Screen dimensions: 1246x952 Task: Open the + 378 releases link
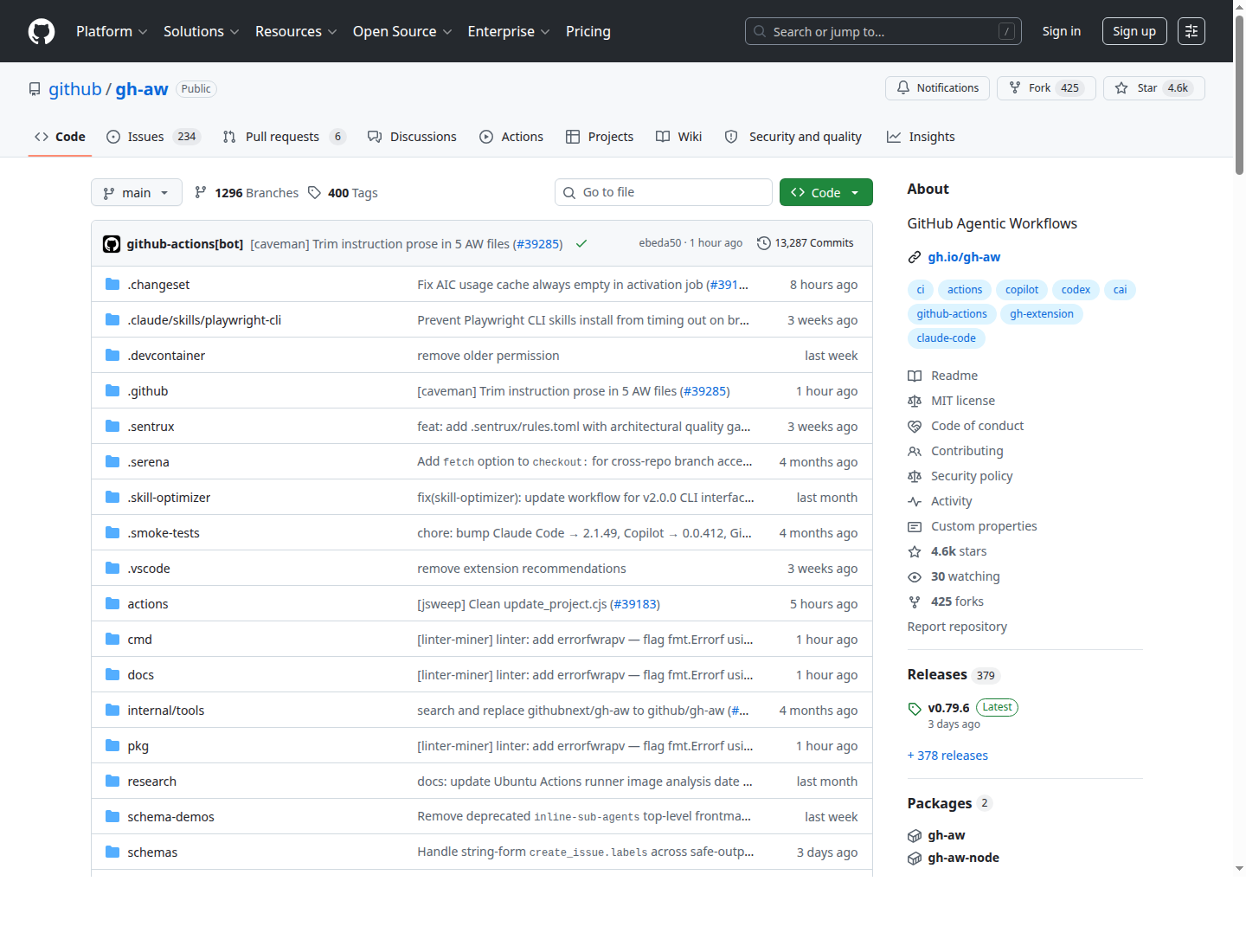[x=947, y=756]
